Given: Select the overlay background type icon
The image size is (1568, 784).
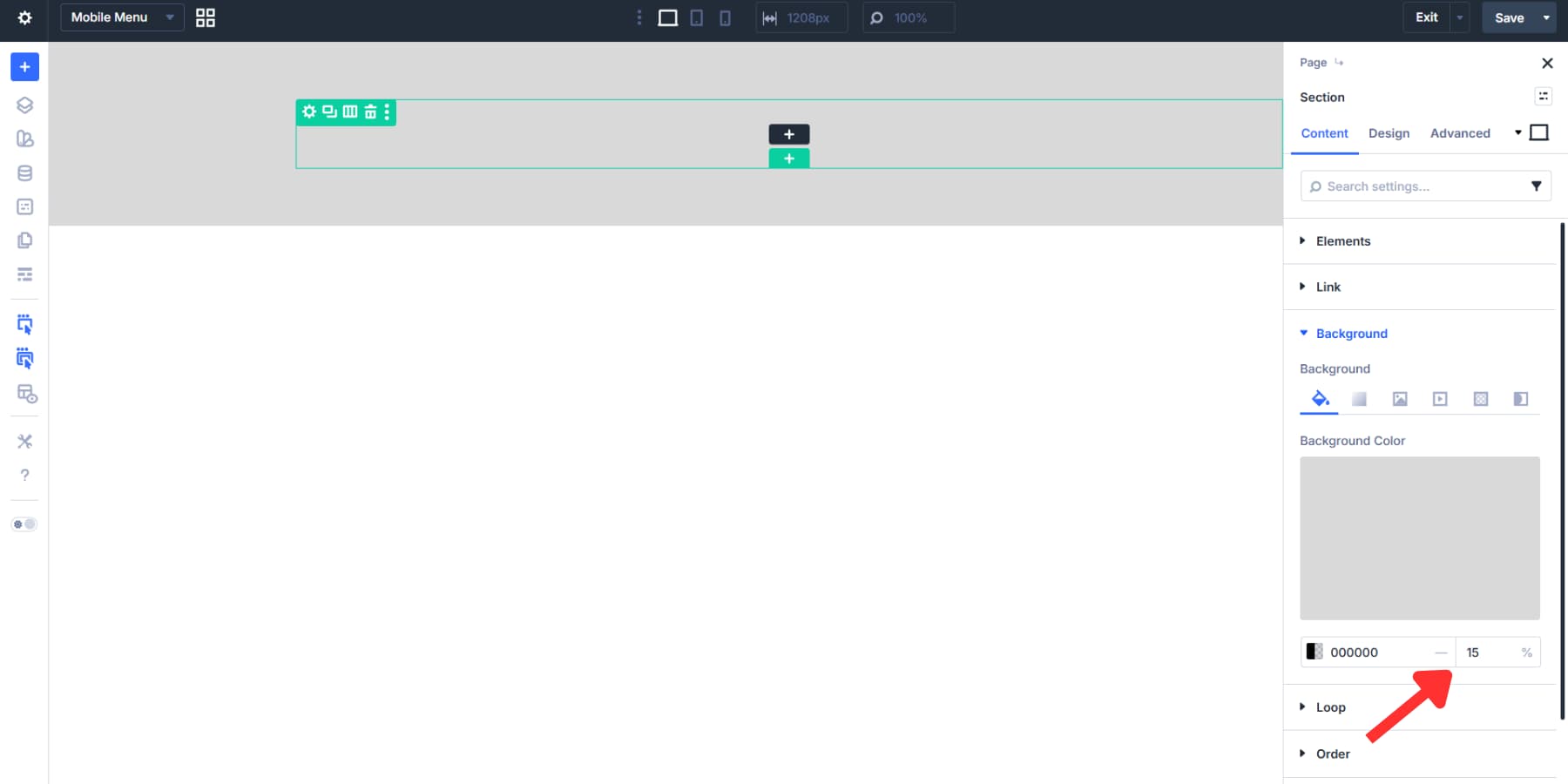Looking at the screenshot, I should tap(1522, 399).
